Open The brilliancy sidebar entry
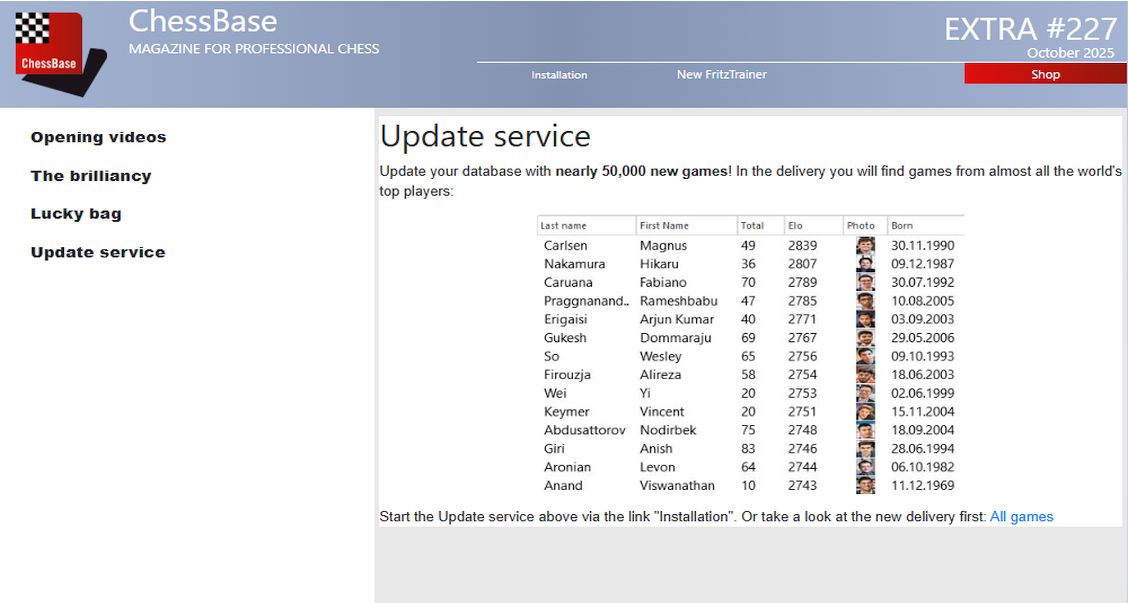Screen dimensions: 1128x603 [91, 176]
